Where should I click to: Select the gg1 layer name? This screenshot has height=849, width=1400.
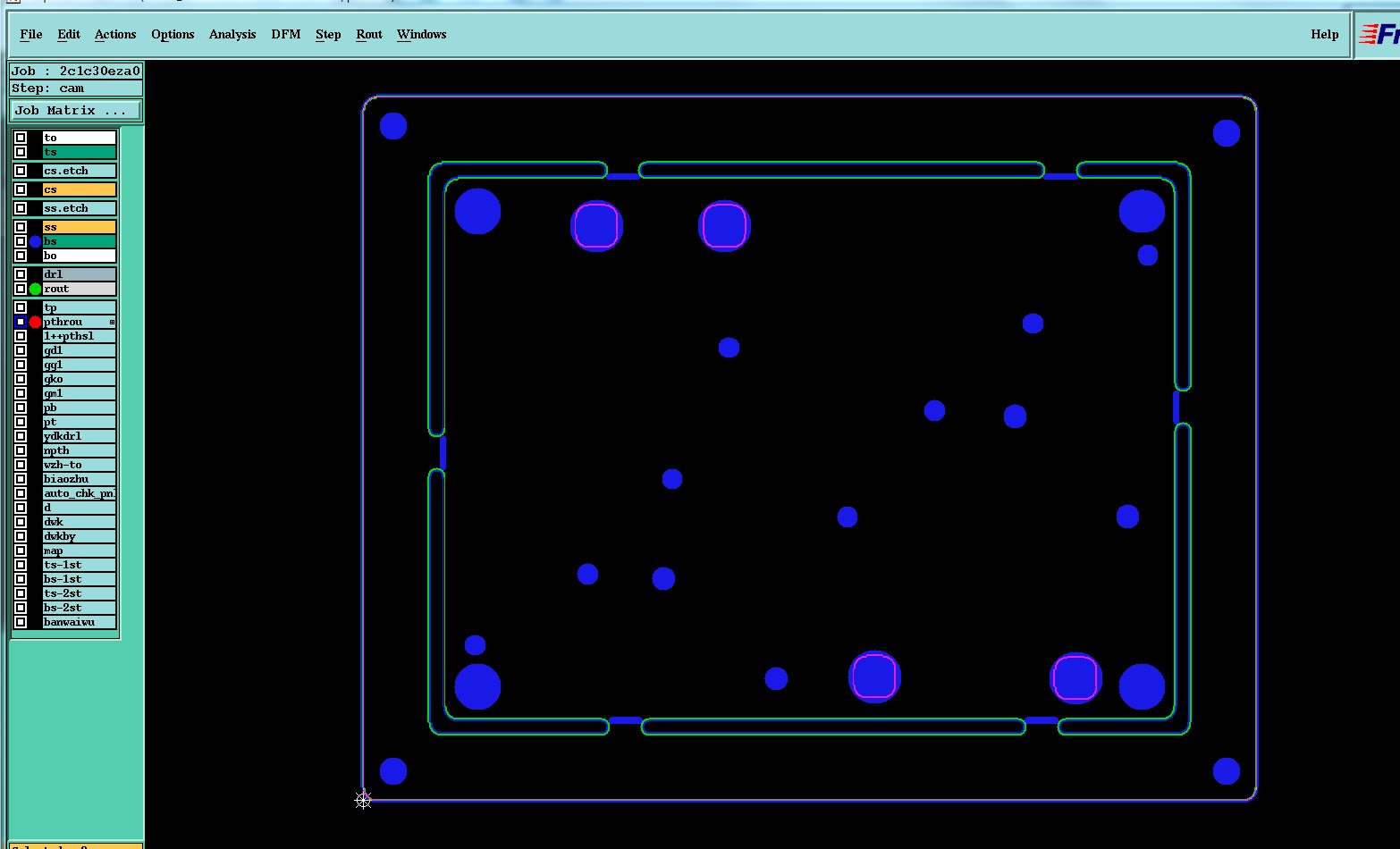tap(80, 365)
